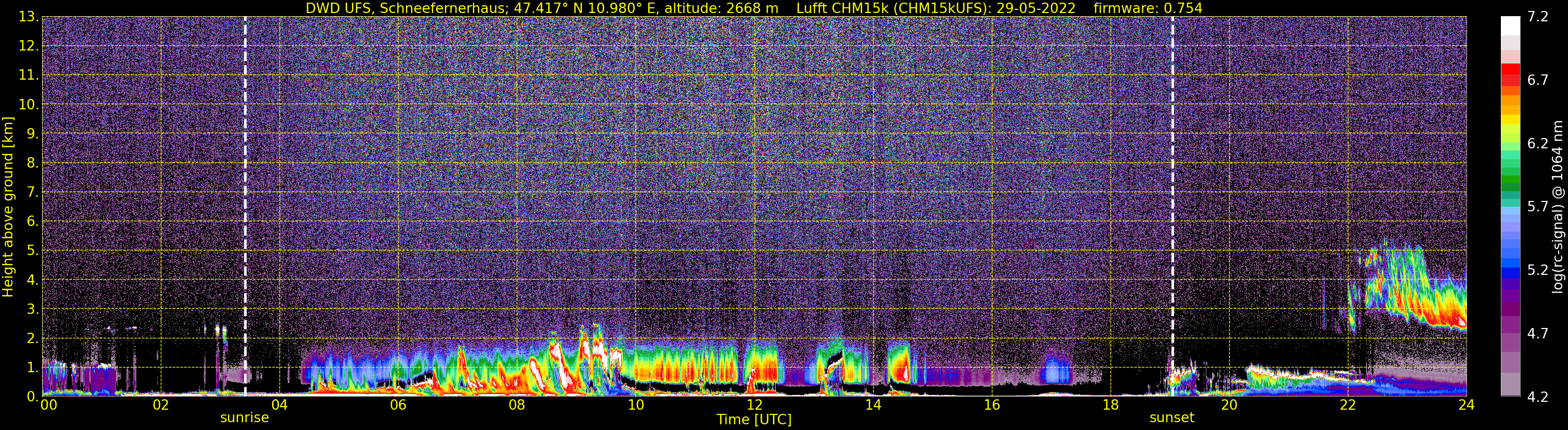Click the sunset label below the time axis
This screenshot has width=1568, height=430.
1172,418
